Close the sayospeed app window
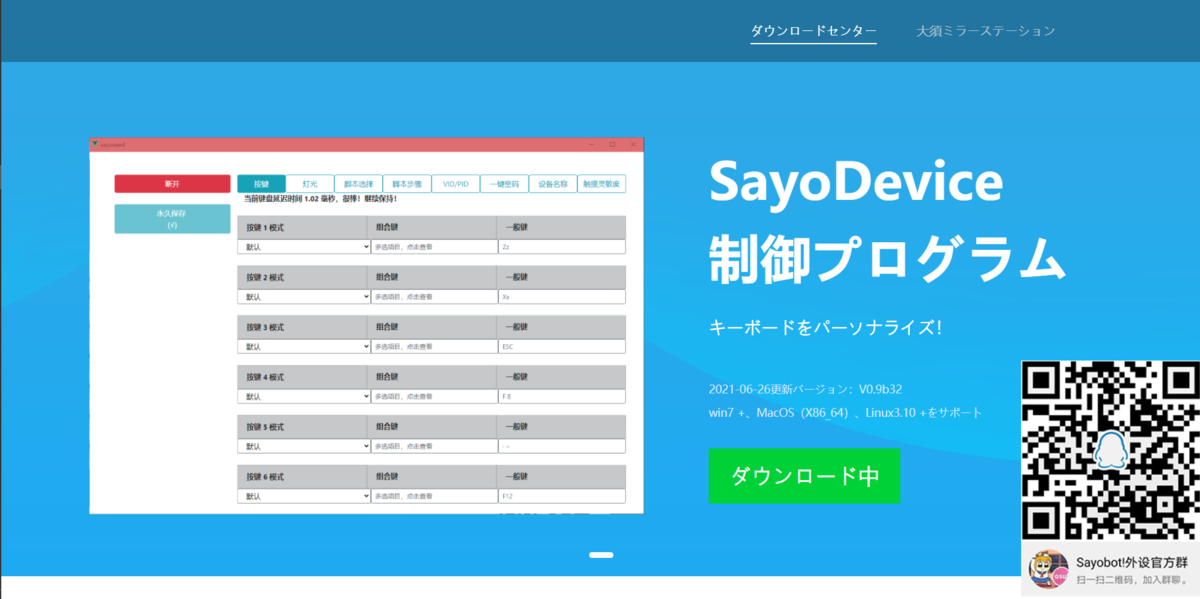Screen dimensions: 1200x599 pos(634,144)
